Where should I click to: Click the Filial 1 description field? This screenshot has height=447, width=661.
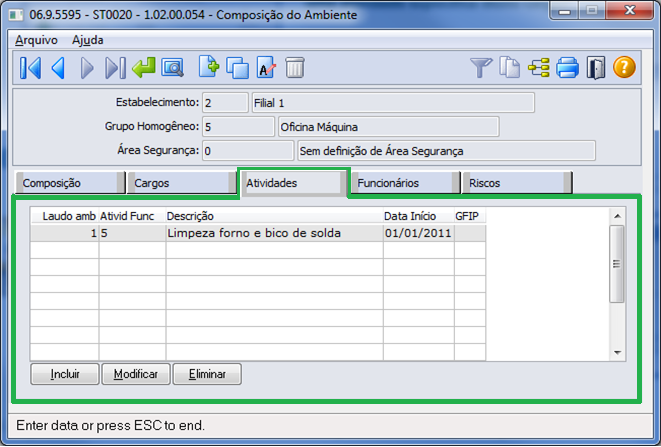click(x=393, y=103)
